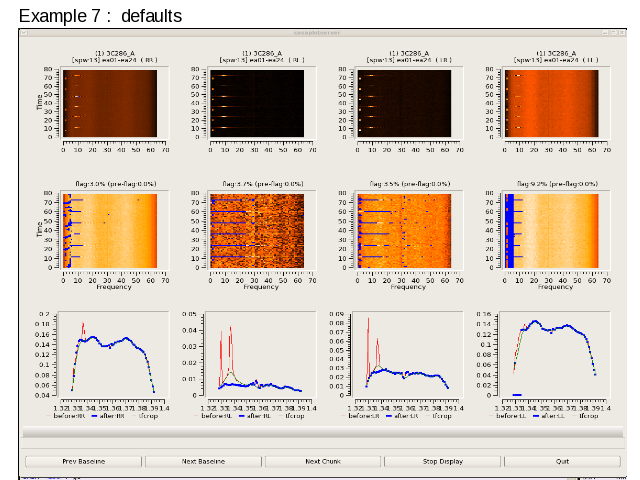Screen dimensions: 640x480
Task: Select the top-right LL orange waterfall plot
Action: (551, 103)
